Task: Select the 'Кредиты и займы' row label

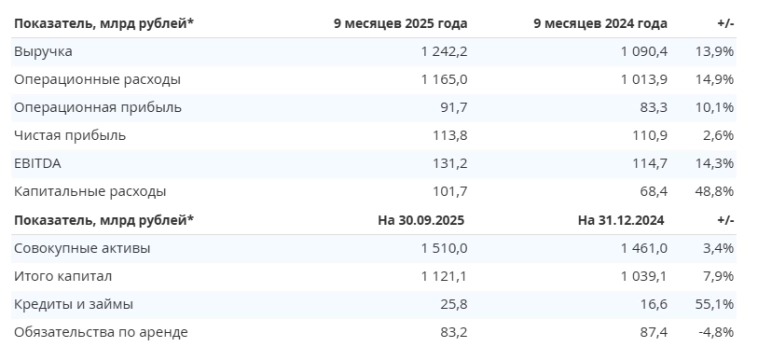Action: pos(73,304)
